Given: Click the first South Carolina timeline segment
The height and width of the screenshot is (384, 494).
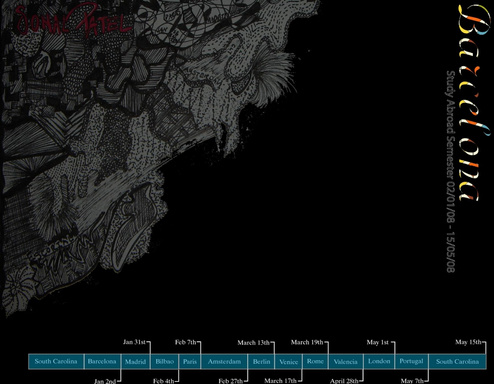Looking at the screenshot, I should coord(56,361).
